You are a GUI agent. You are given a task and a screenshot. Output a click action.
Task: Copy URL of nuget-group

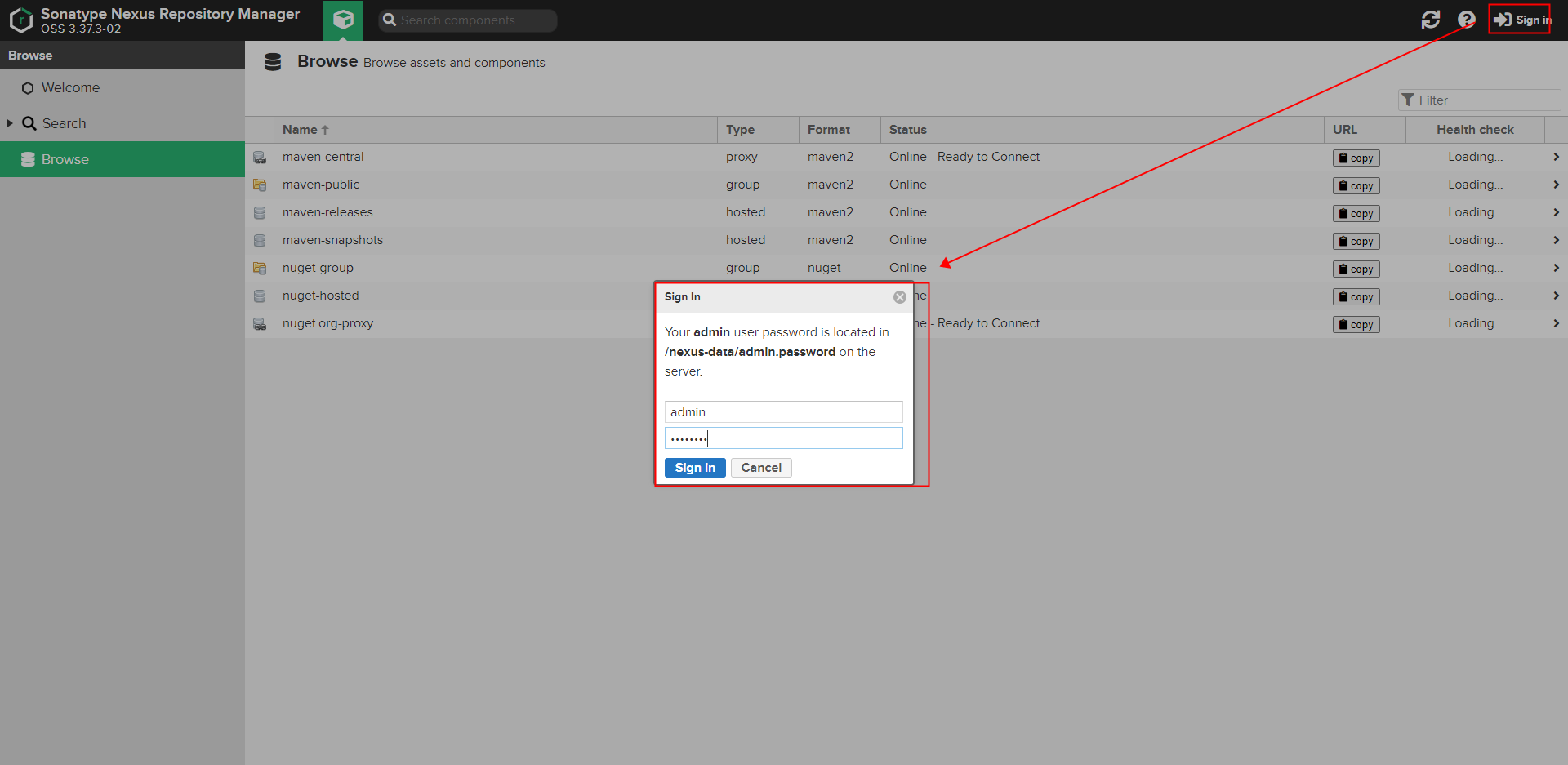tap(1356, 269)
